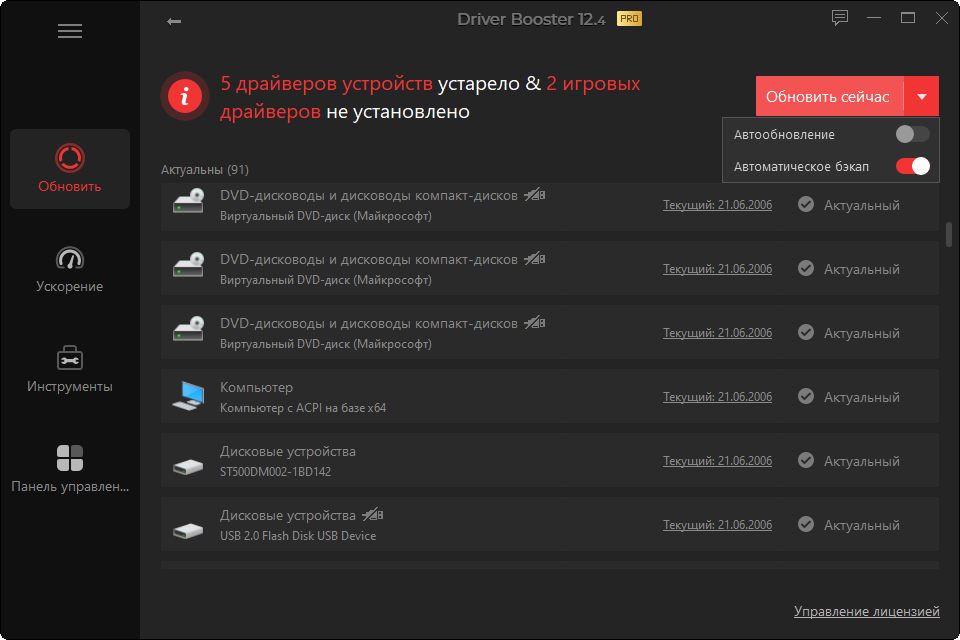The height and width of the screenshot is (640, 960).
Task: Minimize the Driver Booster window
Action: [x=874, y=18]
